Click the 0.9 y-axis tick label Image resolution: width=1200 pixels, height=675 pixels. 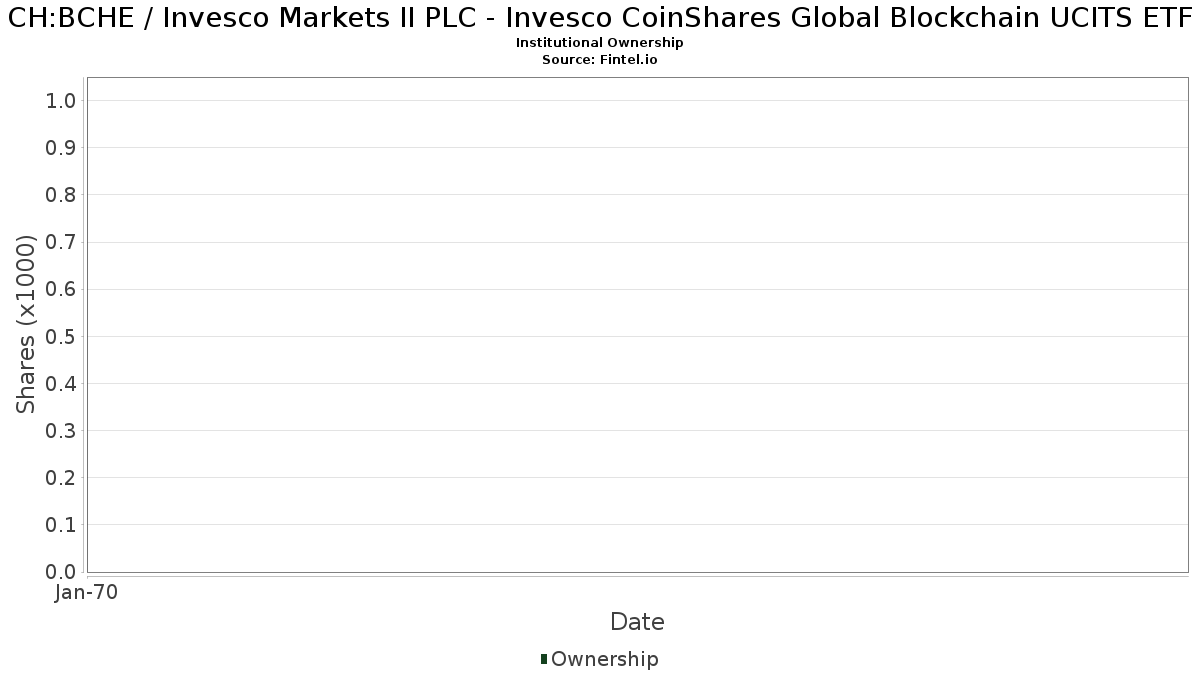click(x=61, y=148)
